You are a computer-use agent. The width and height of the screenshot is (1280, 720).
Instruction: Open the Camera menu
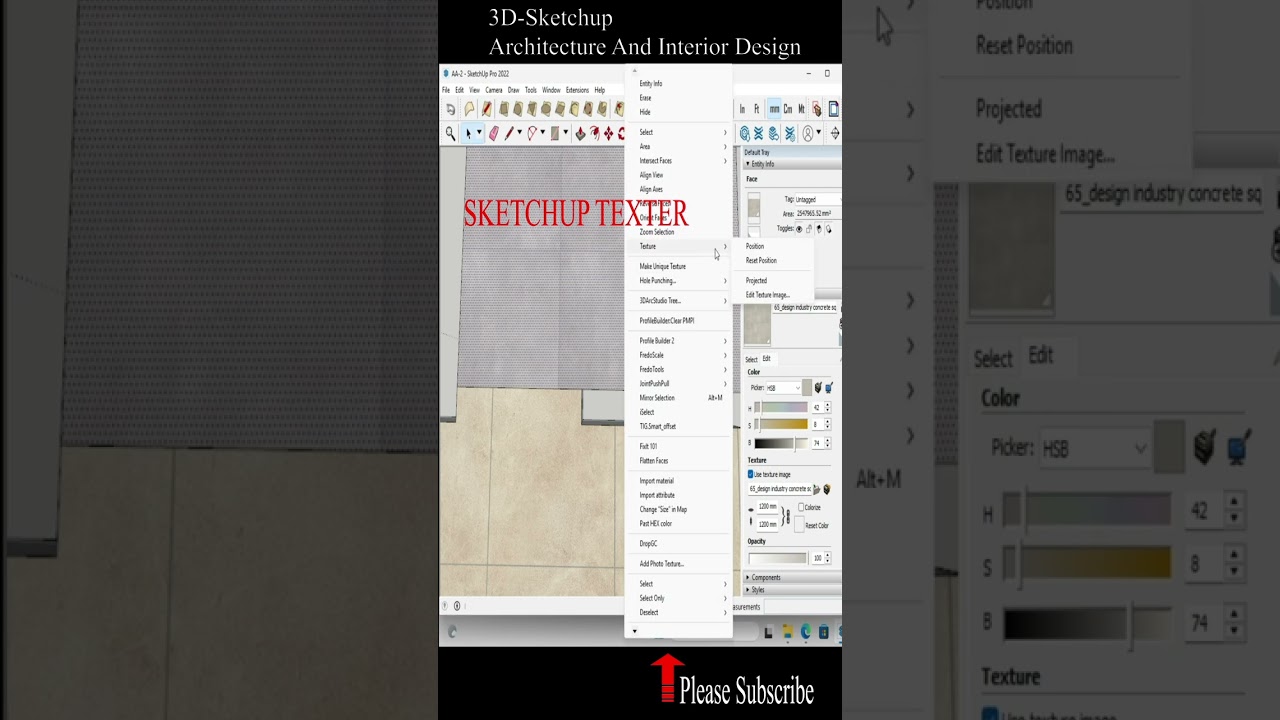[x=494, y=90]
